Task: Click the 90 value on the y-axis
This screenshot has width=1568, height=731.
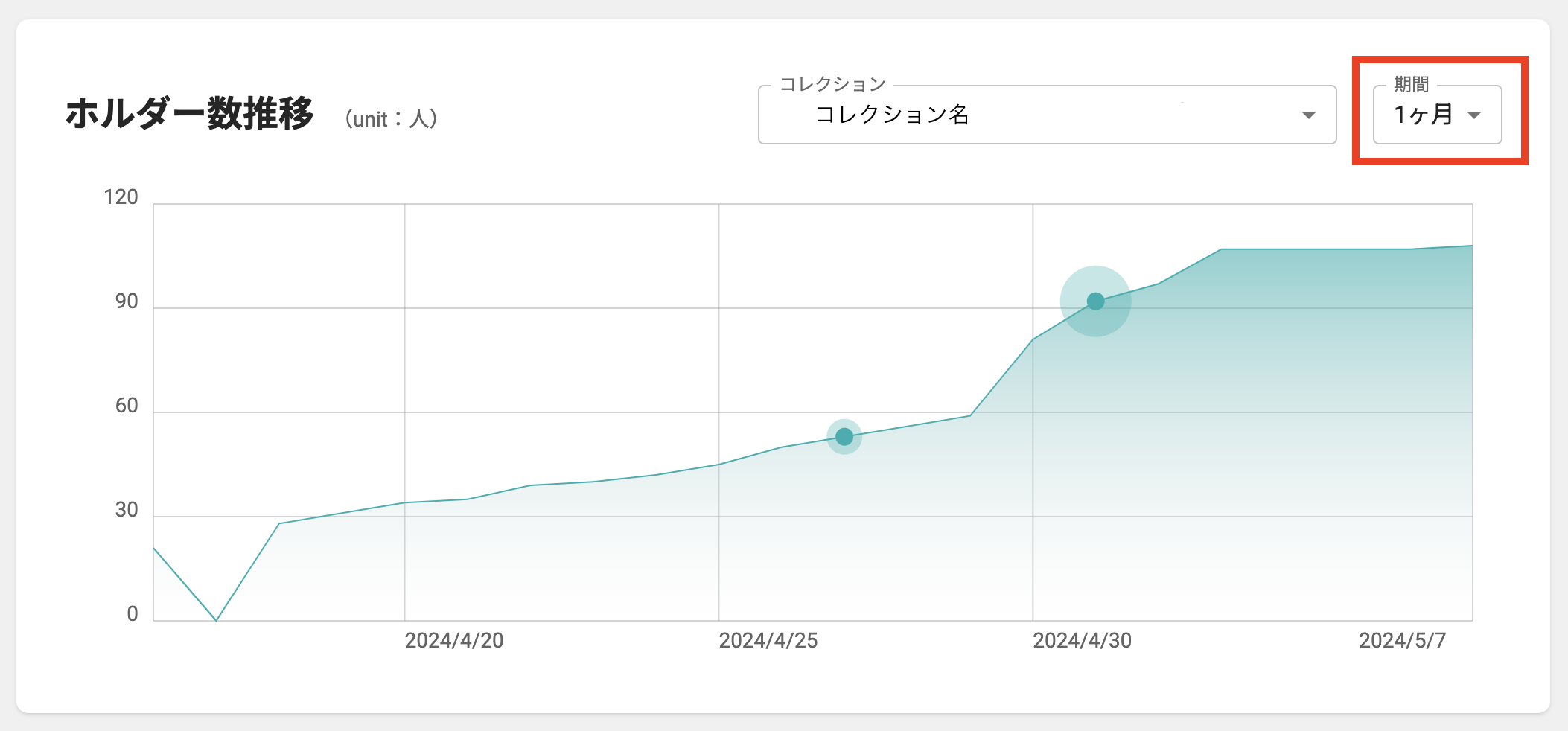Action: coord(127,301)
